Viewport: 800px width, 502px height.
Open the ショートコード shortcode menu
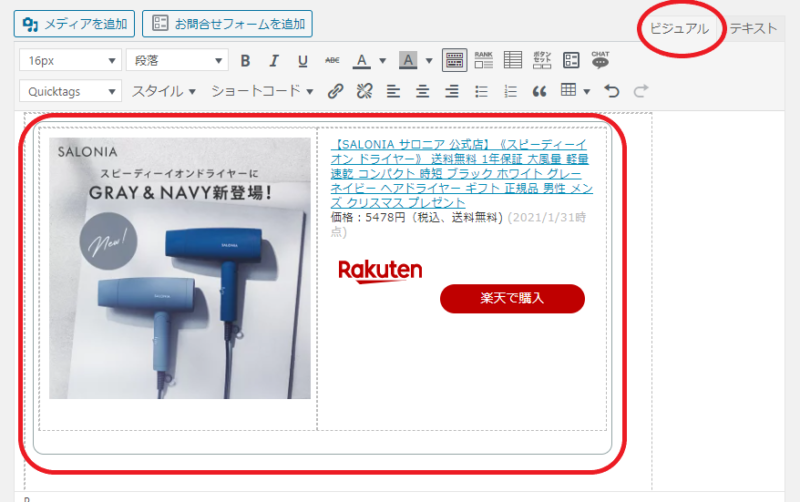(x=262, y=92)
